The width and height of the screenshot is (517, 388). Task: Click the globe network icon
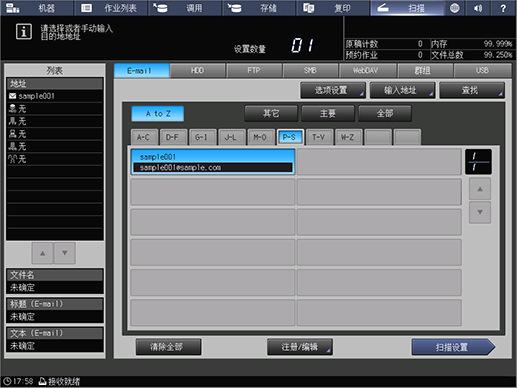tap(455, 8)
